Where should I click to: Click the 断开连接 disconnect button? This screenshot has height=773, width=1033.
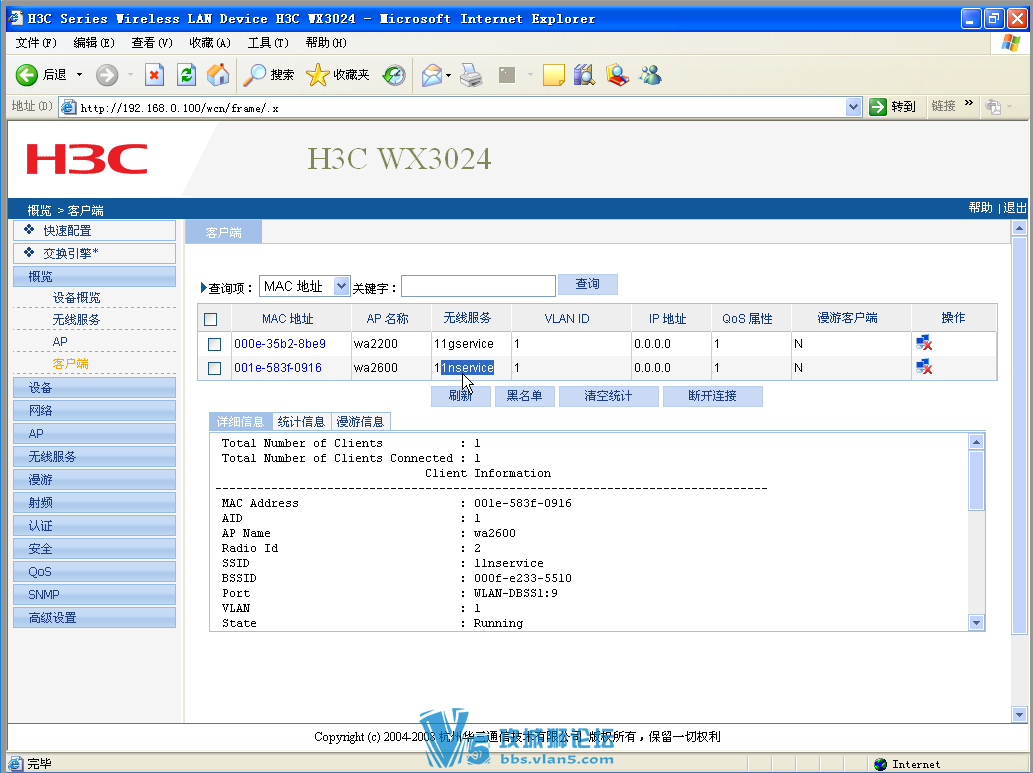(712, 396)
